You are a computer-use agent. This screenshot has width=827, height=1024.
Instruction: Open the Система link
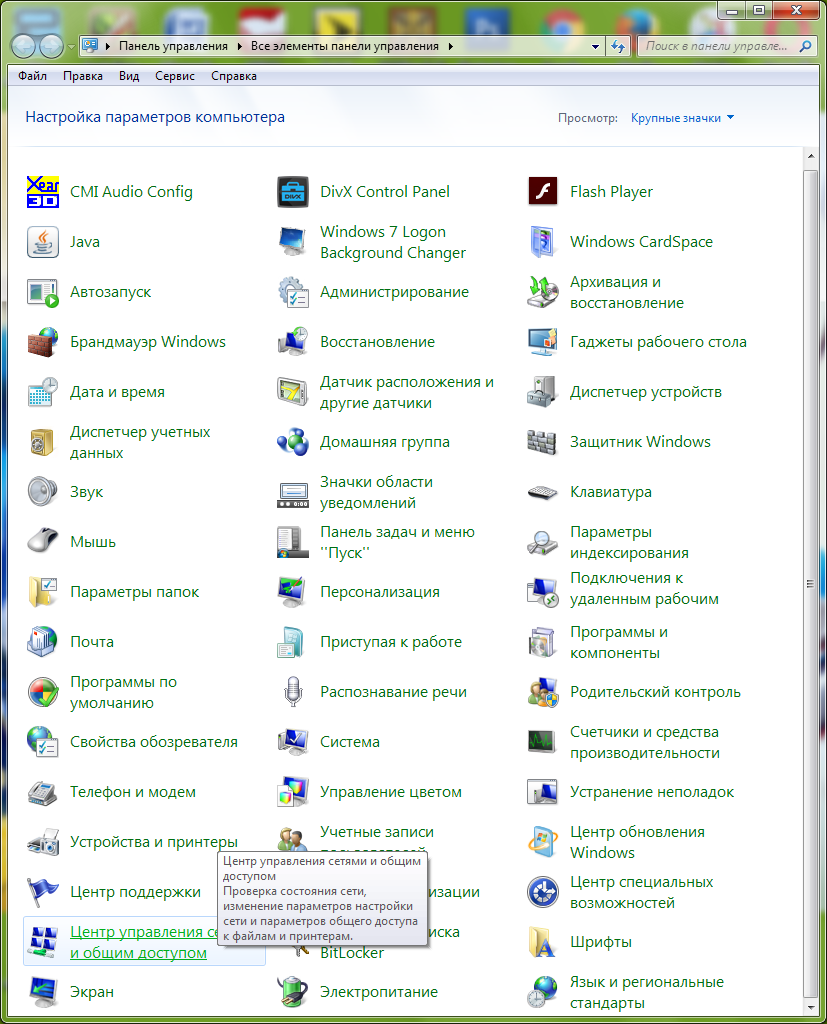coord(350,742)
